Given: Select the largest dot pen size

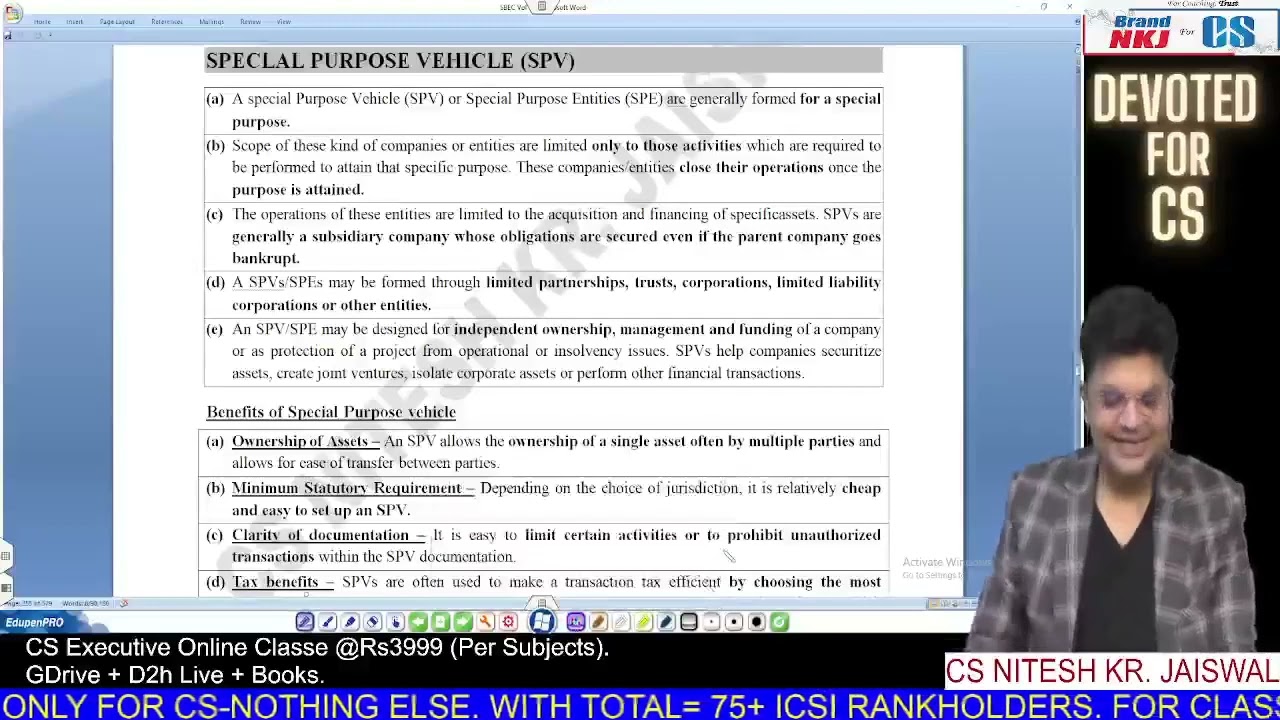Looking at the screenshot, I should click(x=757, y=622).
